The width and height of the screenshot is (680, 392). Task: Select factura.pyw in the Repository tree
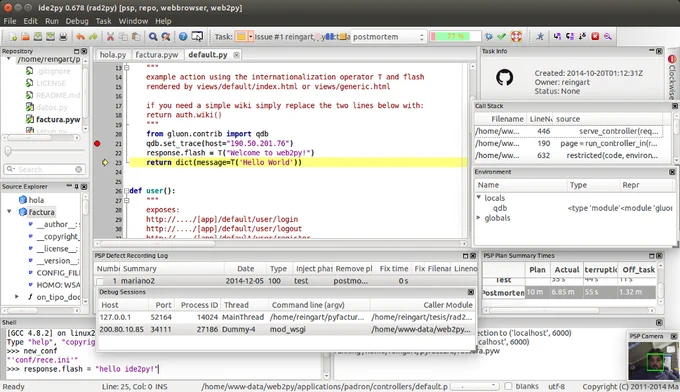[x=58, y=119]
